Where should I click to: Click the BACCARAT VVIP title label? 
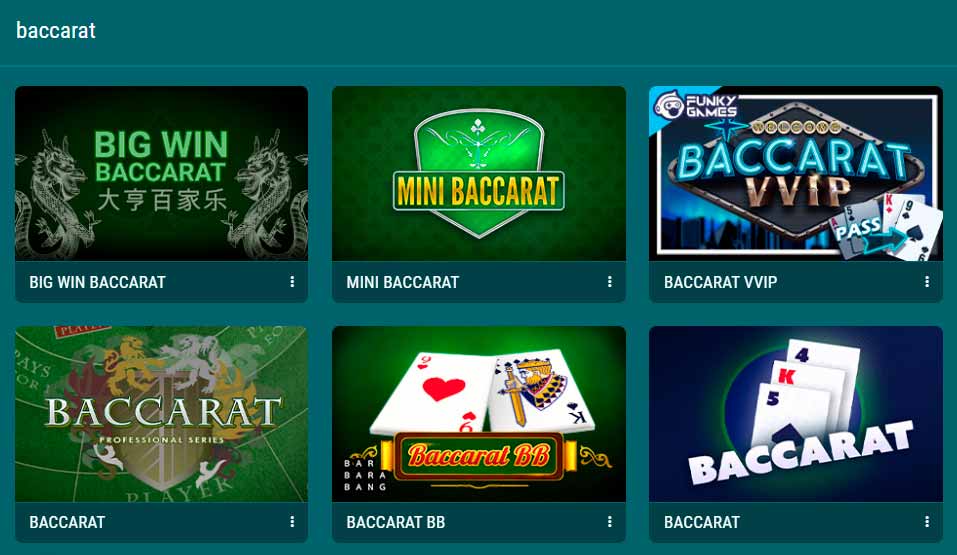pyautogui.click(x=721, y=282)
